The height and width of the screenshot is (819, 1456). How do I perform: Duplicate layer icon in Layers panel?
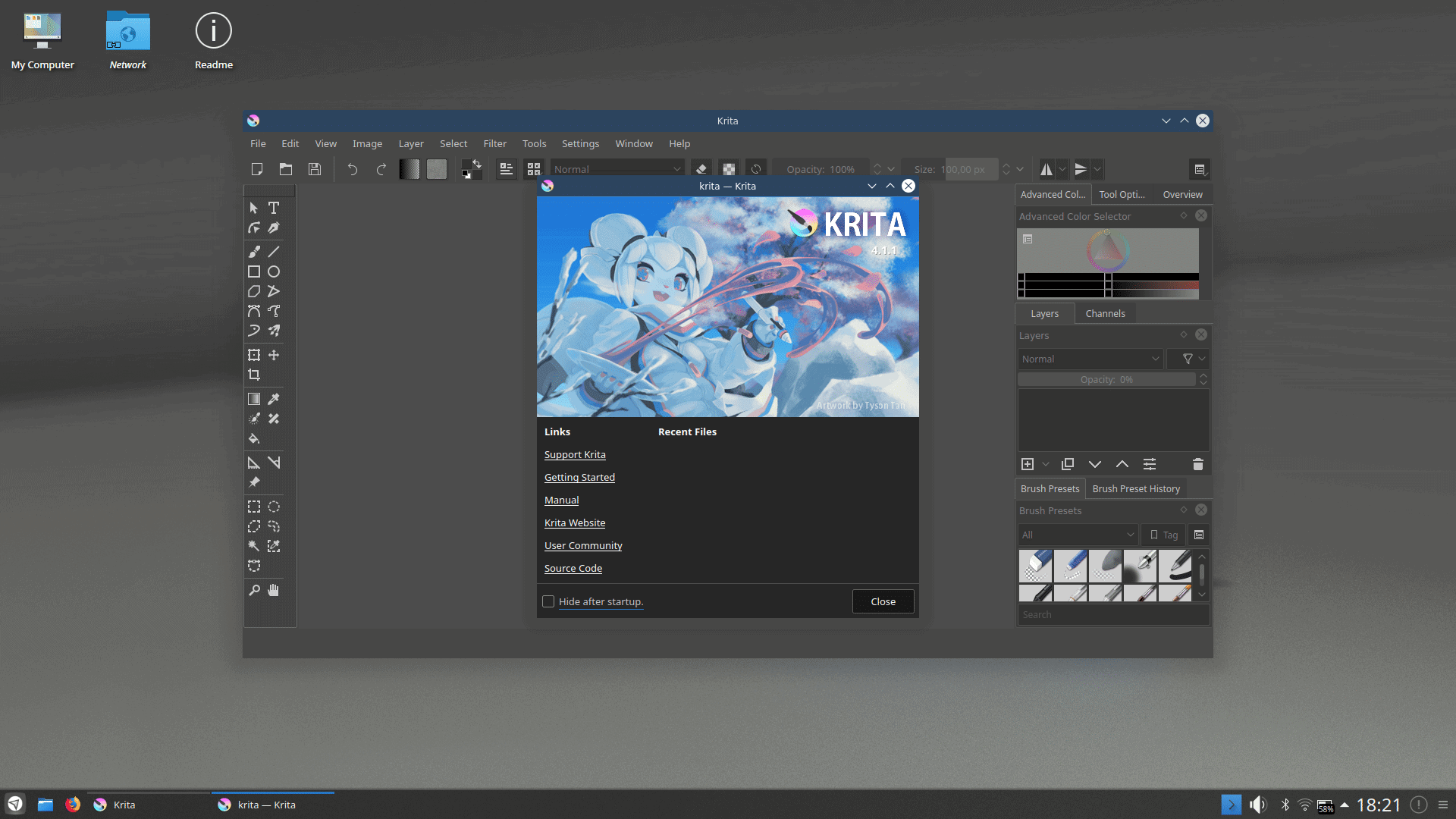click(x=1068, y=464)
